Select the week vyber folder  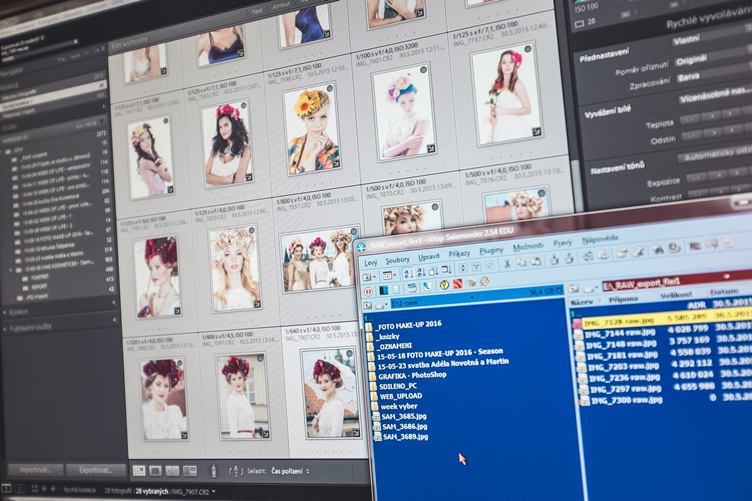398,407
